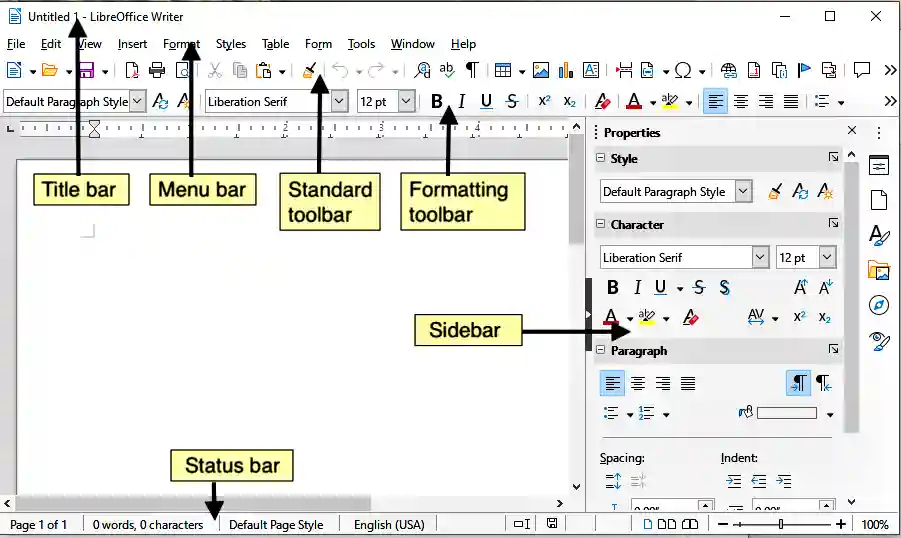
Task: Toggle left-to-right paragraph direction in sidebar
Action: [798, 383]
